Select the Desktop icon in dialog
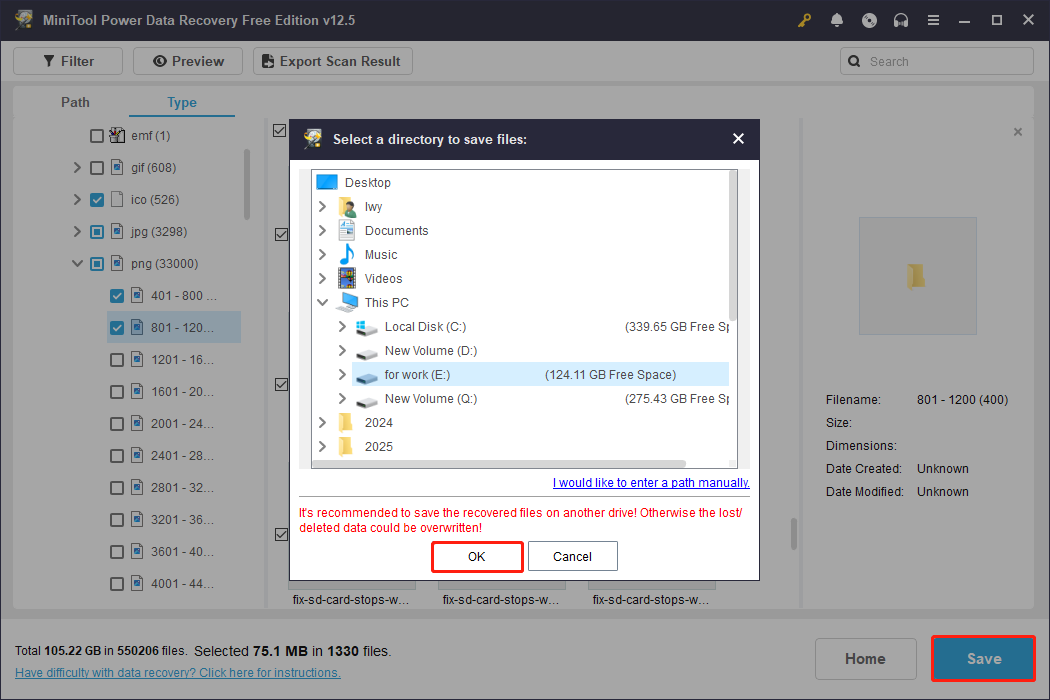 click(327, 182)
